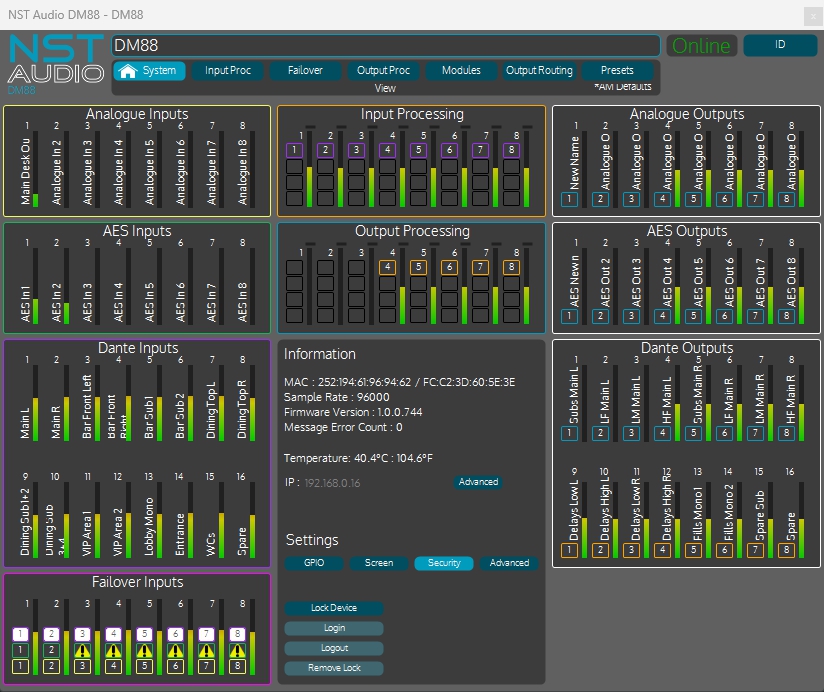
Task: Click the Entrance Dante input channel
Action: tap(180, 534)
